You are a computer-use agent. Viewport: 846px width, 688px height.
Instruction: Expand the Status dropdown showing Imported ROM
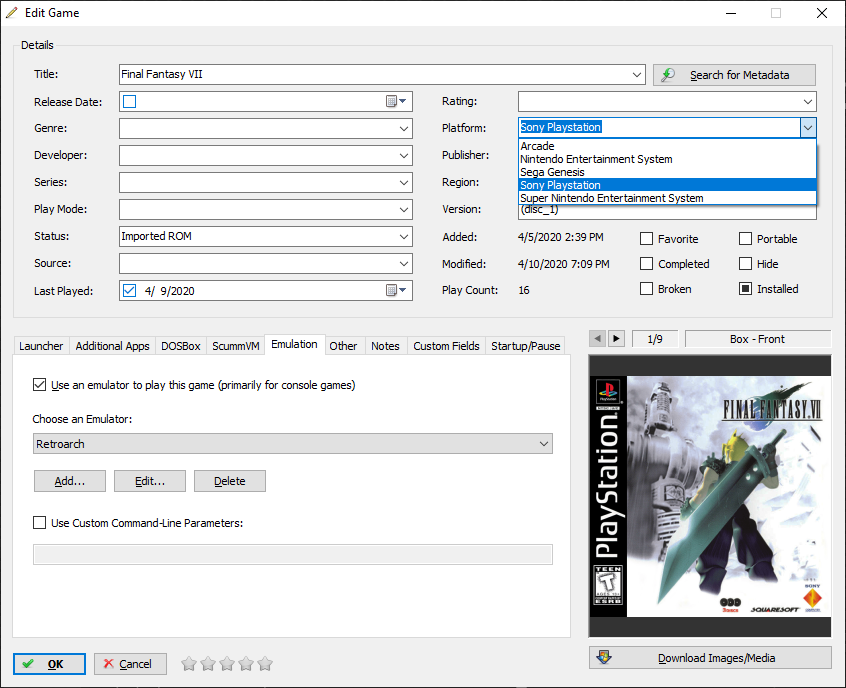click(x=404, y=236)
